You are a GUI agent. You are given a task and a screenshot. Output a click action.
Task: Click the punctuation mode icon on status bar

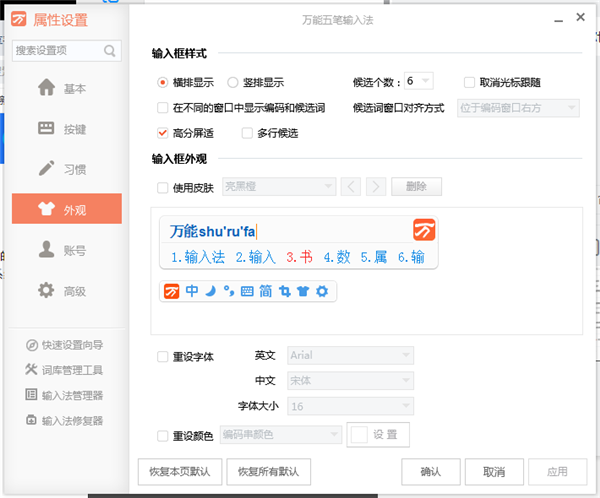tap(229, 291)
